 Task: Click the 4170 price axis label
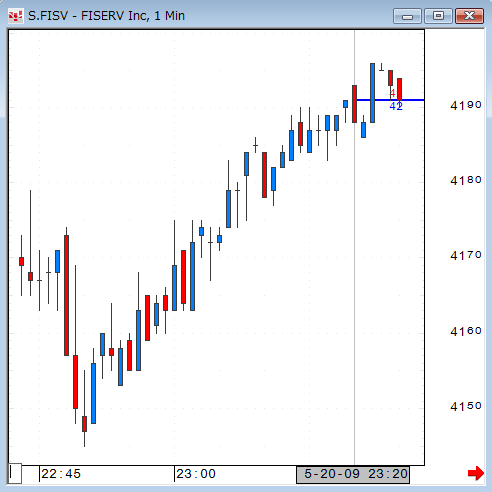466,255
